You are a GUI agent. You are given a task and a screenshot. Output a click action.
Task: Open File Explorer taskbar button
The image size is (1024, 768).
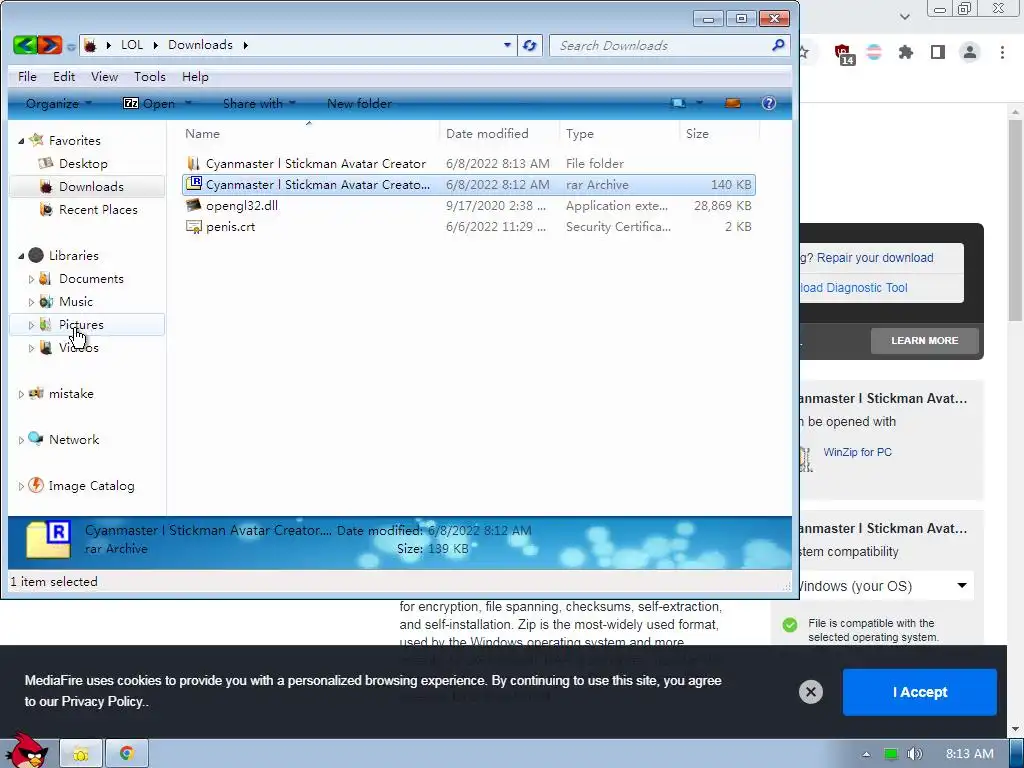coord(81,754)
